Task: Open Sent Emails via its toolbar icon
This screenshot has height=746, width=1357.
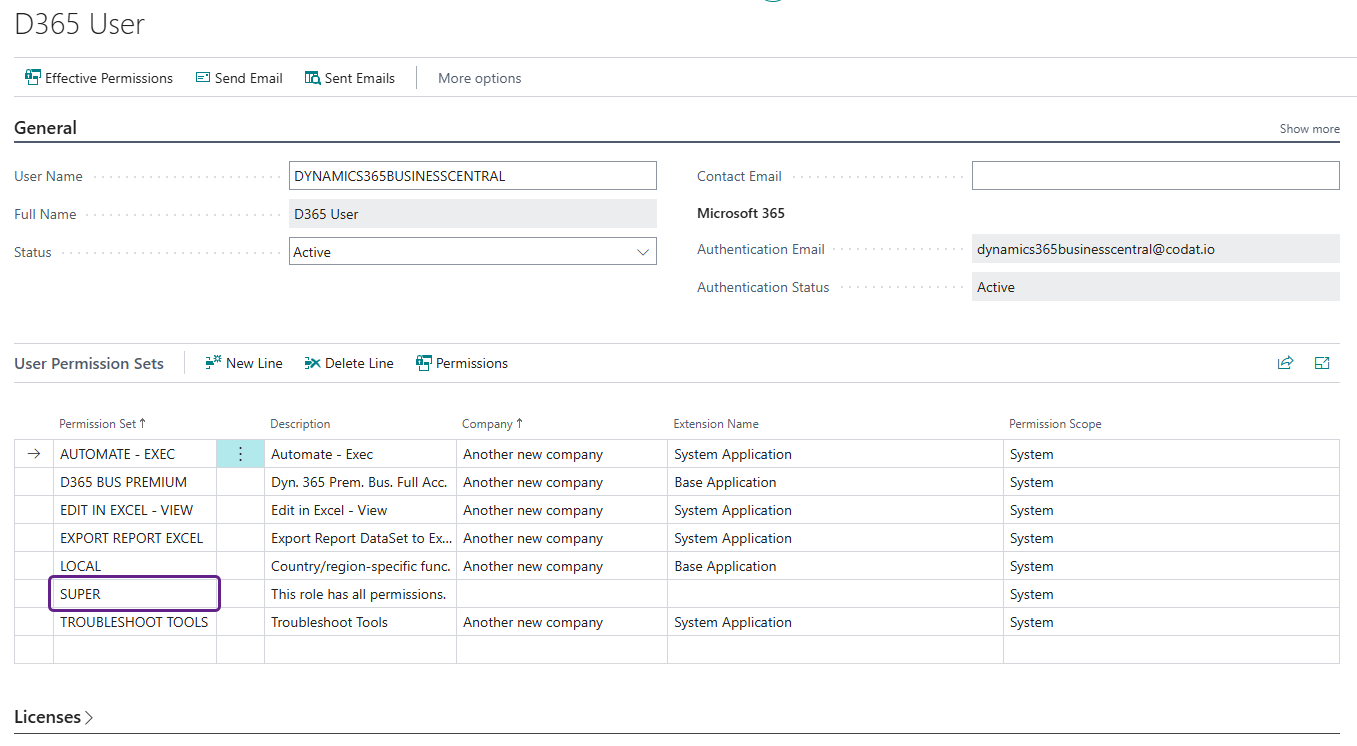Action: (349, 77)
